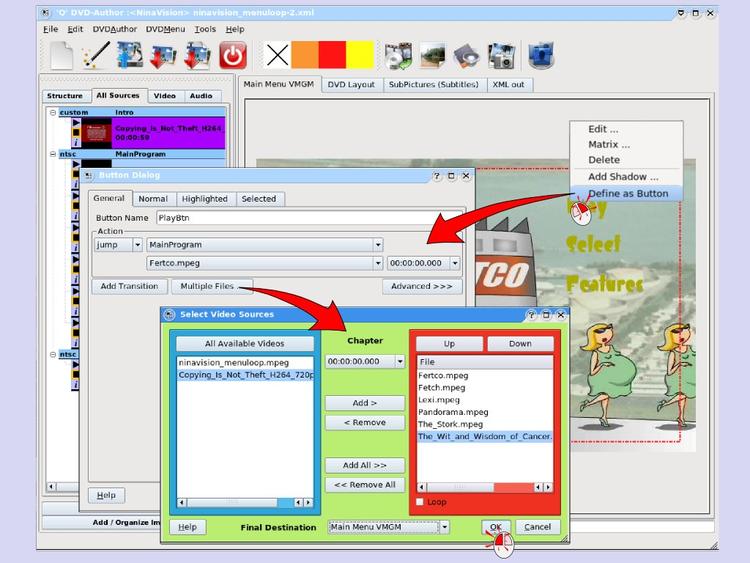Choose Define as Button context menu item
The height and width of the screenshot is (563, 750).
627,193
